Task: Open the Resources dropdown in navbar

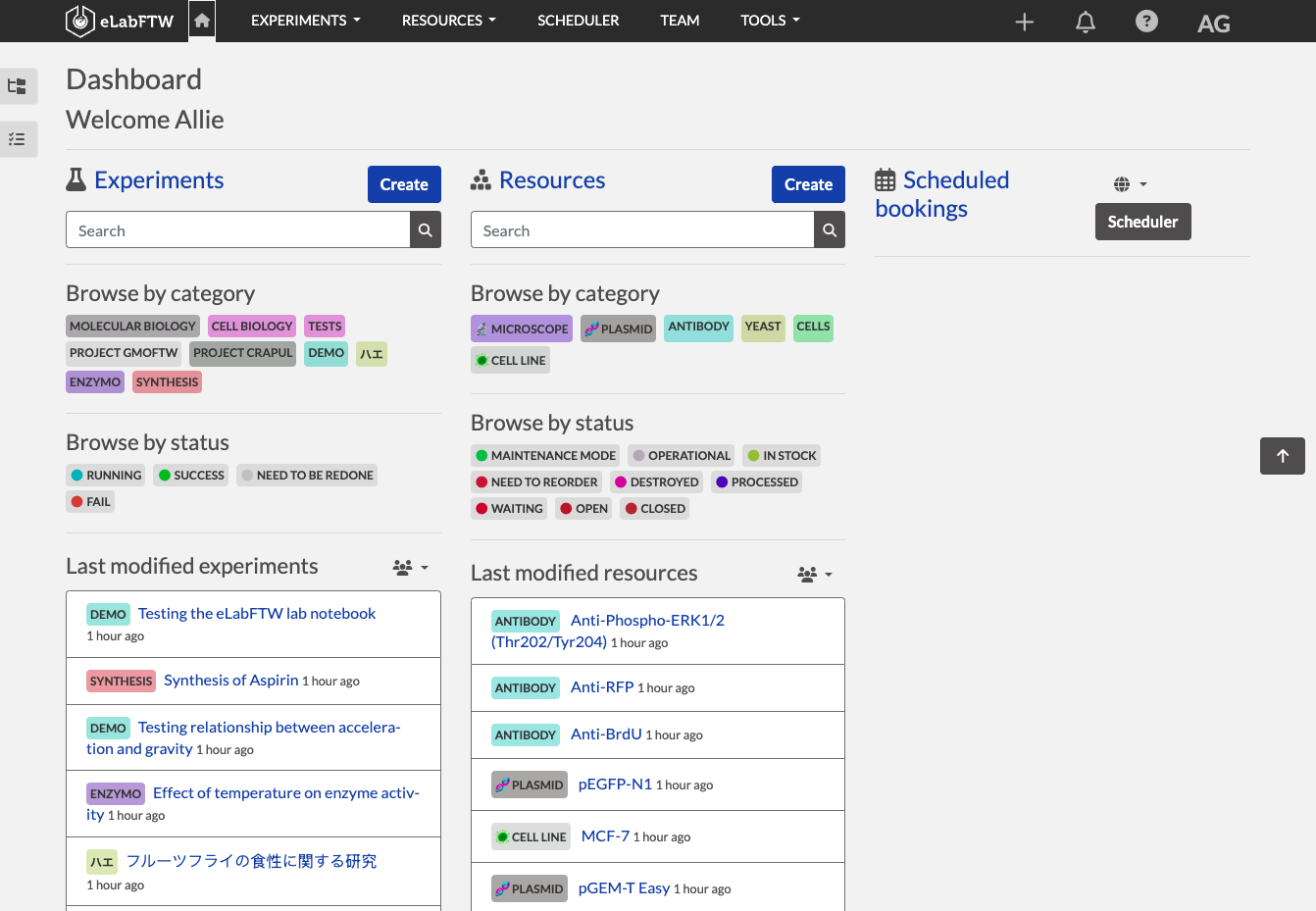Action: coord(449,21)
